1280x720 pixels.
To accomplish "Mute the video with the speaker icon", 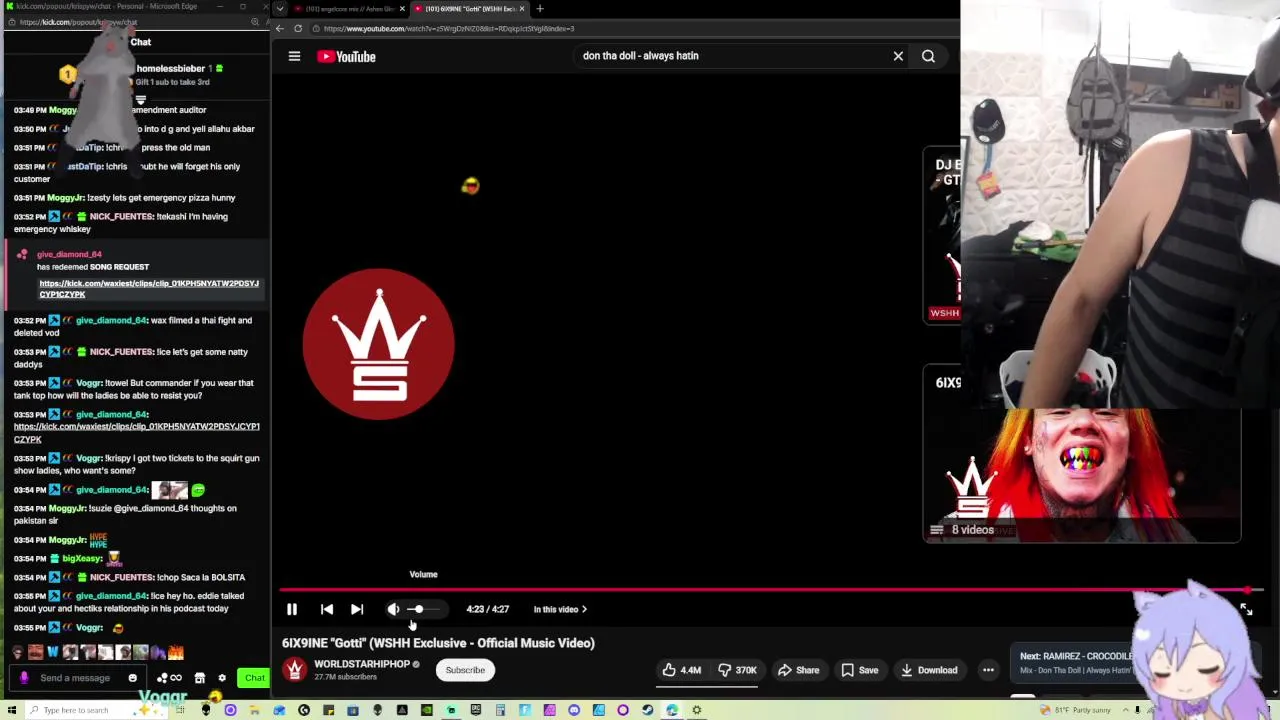I will 394,609.
